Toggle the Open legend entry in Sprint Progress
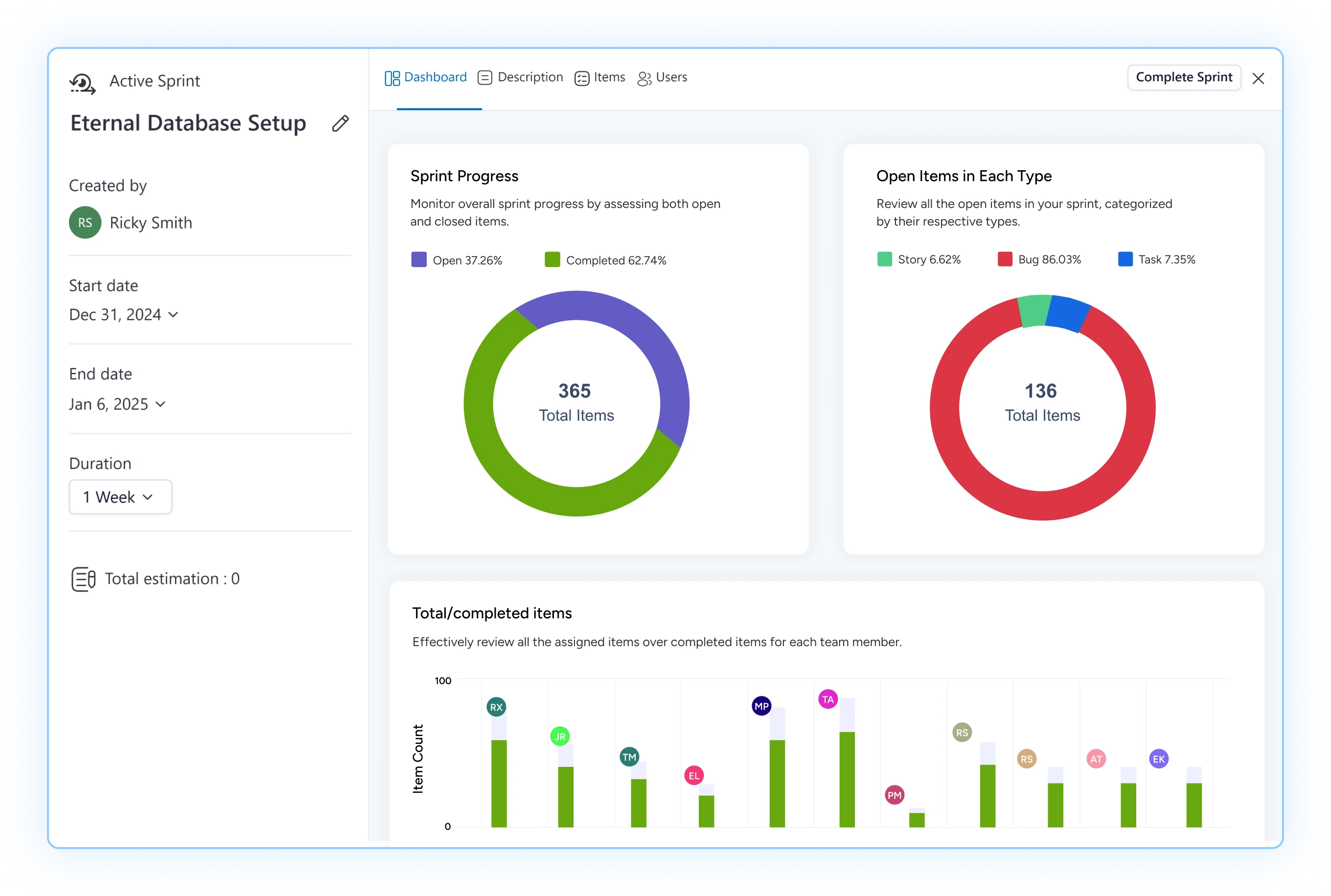The height and width of the screenshot is (896, 1331). [457, 260]
